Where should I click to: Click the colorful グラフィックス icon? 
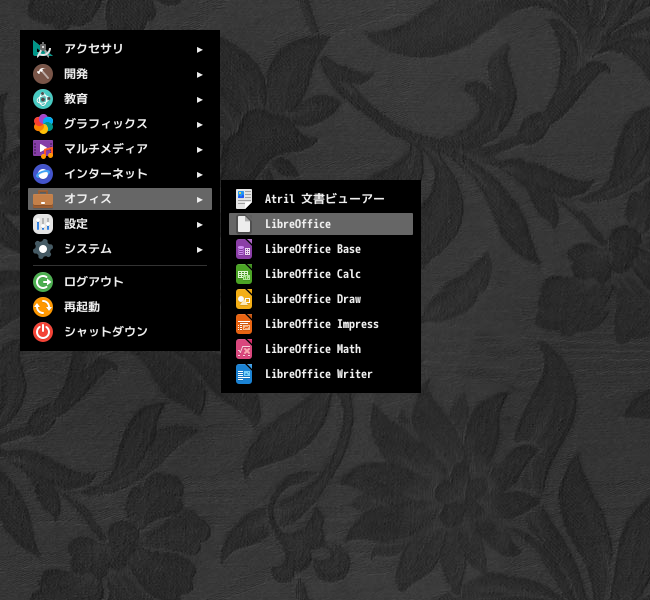pyautogui.click(x=43, y=124)
